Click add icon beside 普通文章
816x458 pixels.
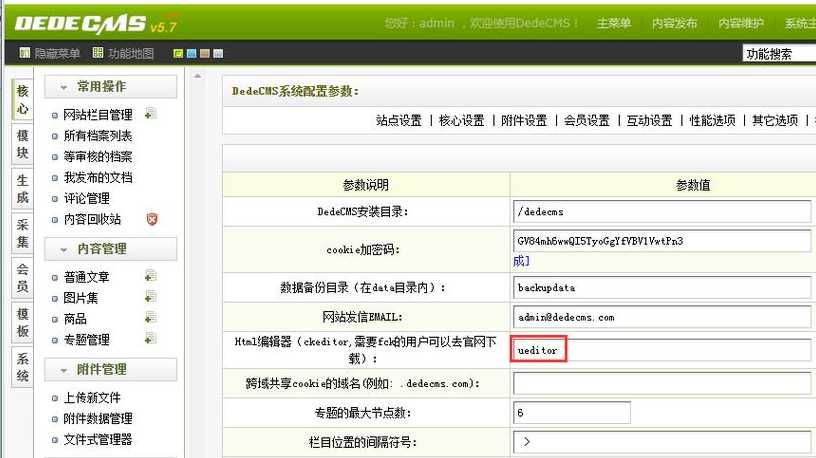point(150,276)
